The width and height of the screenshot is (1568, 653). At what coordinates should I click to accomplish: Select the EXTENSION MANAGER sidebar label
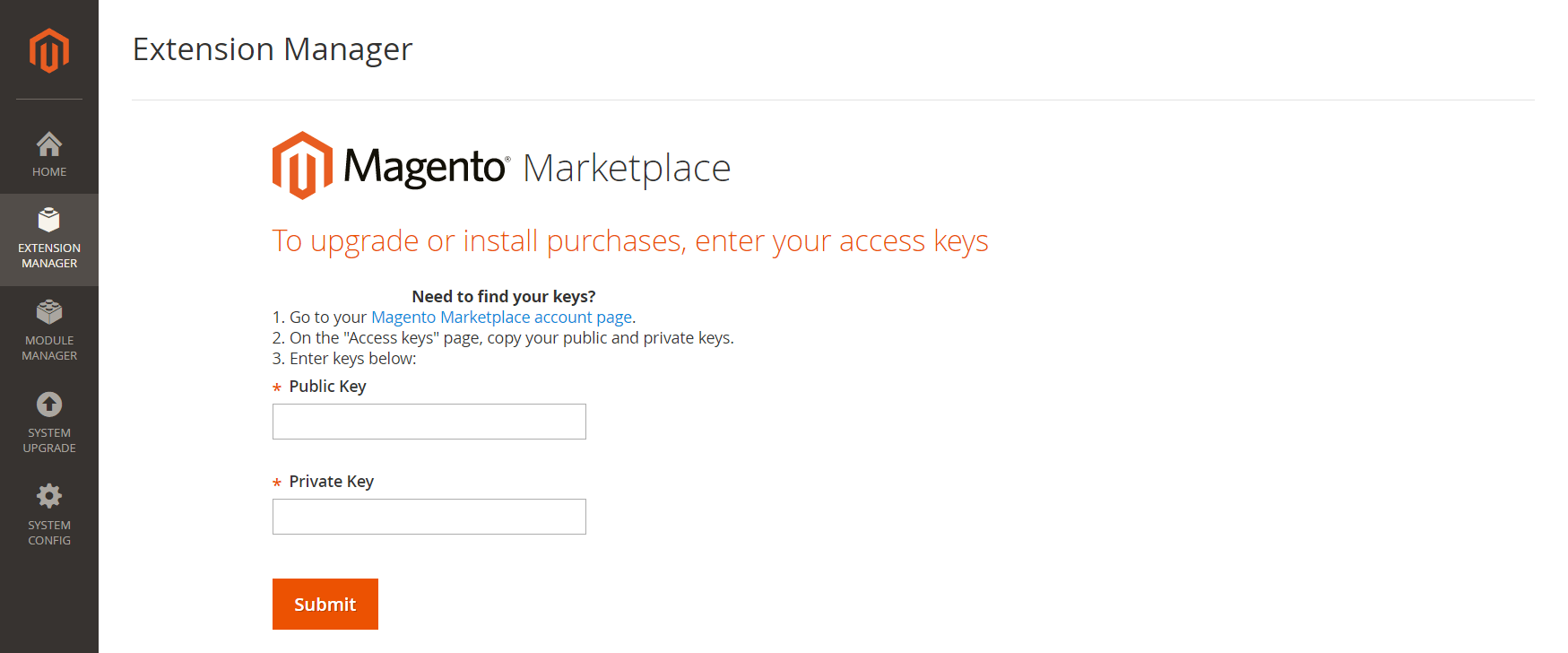[x=49, y=256]
